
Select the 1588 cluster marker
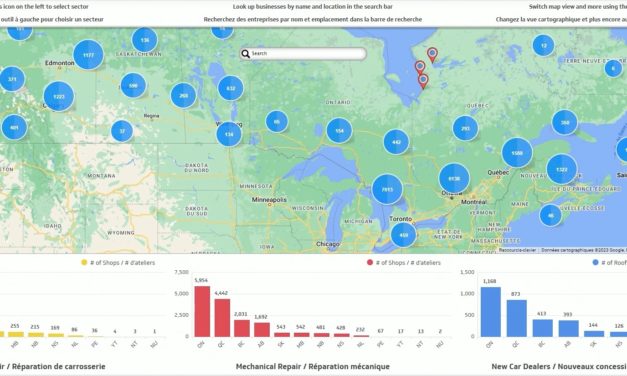tap(517, 153)
